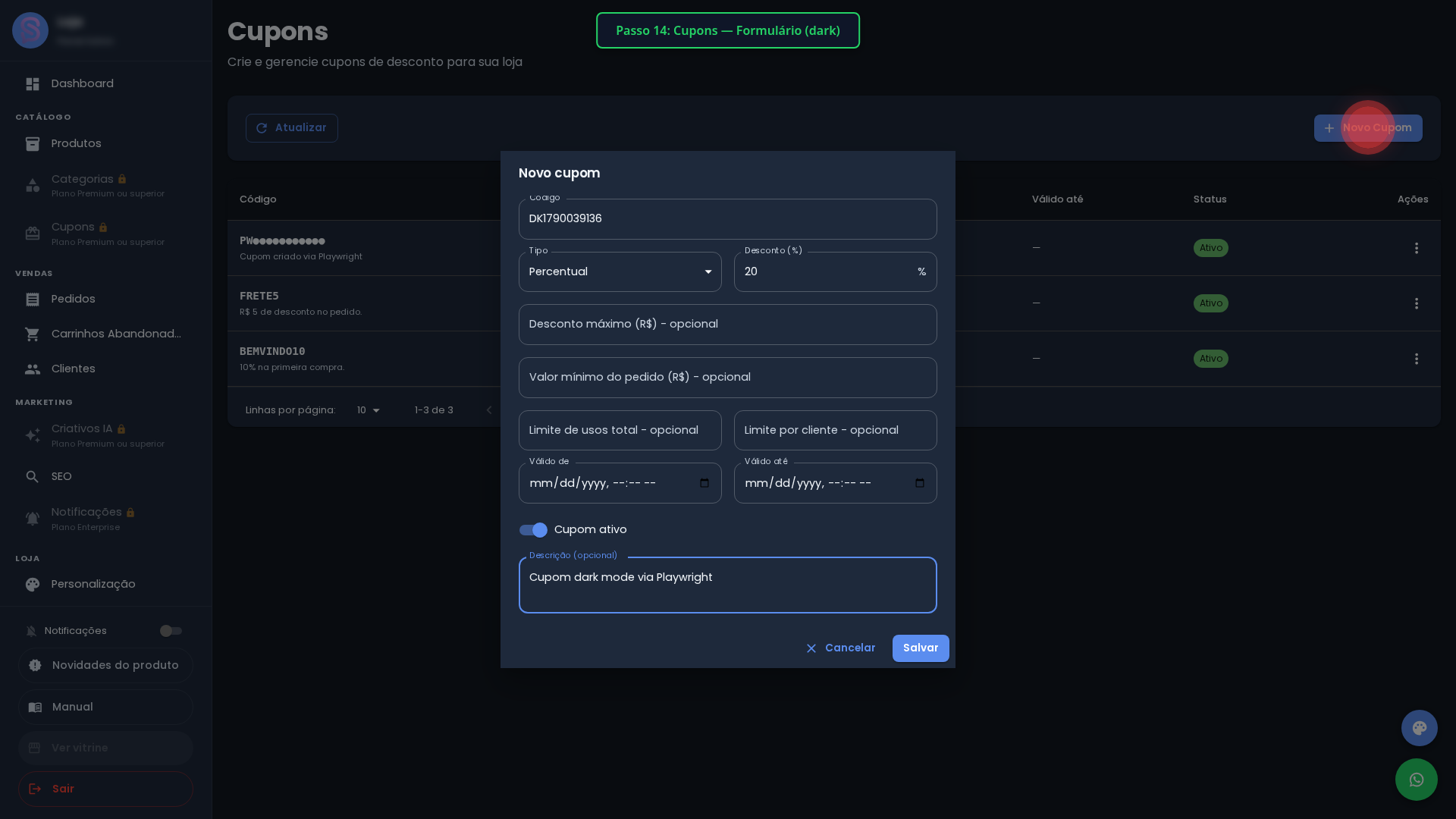Click the BEMVINDO10 coupon code
Image resolution: width=1456 pixels, height=819 pixels.
point(272,351)
